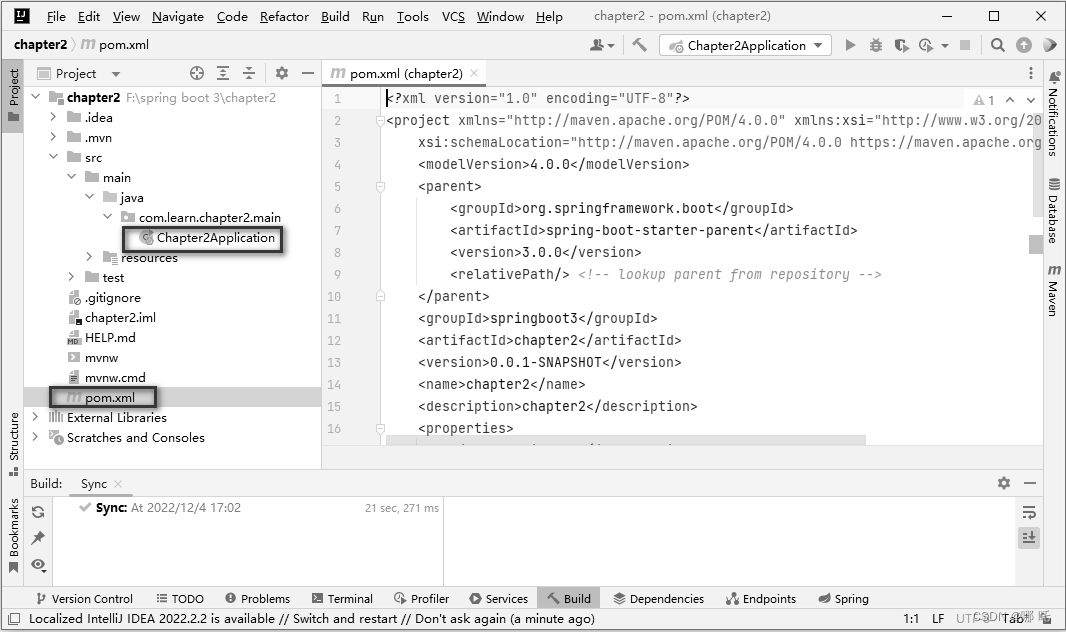Select opened file target icon in Project panel
Viewport: 1066px width, 632px height.
pyautogui.click(x=196, y=73)
